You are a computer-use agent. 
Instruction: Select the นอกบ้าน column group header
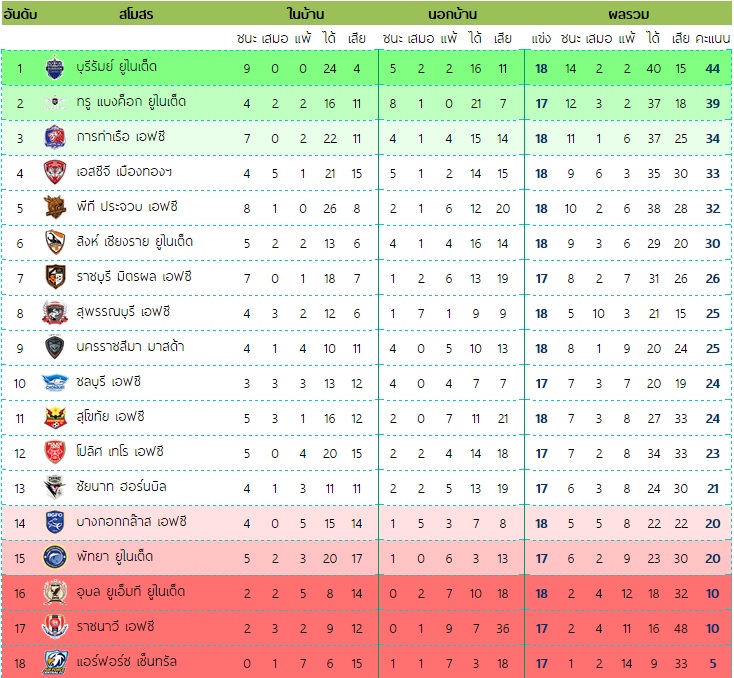(452, 14)
